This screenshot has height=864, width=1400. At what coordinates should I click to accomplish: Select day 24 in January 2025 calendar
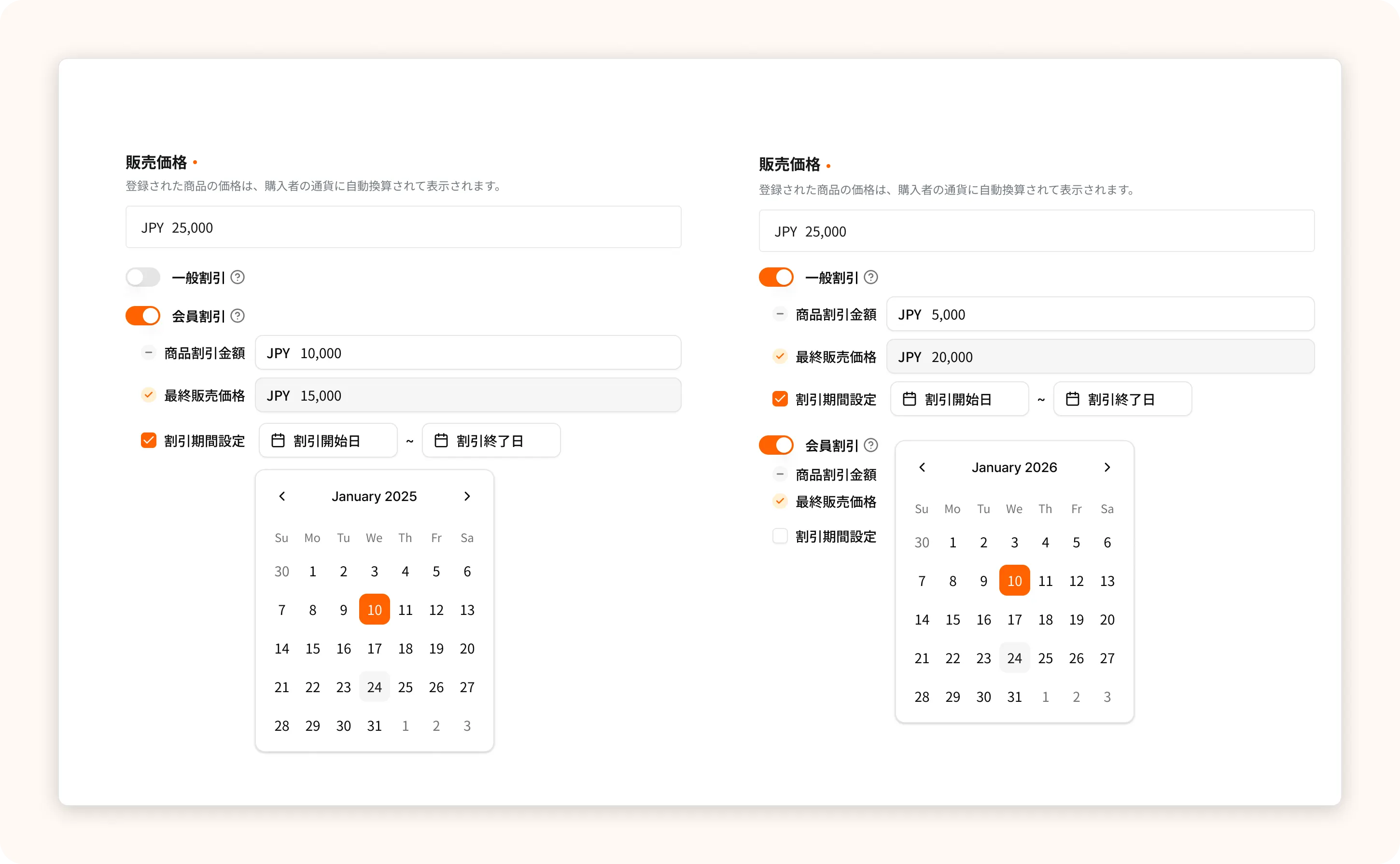[374, 687]
